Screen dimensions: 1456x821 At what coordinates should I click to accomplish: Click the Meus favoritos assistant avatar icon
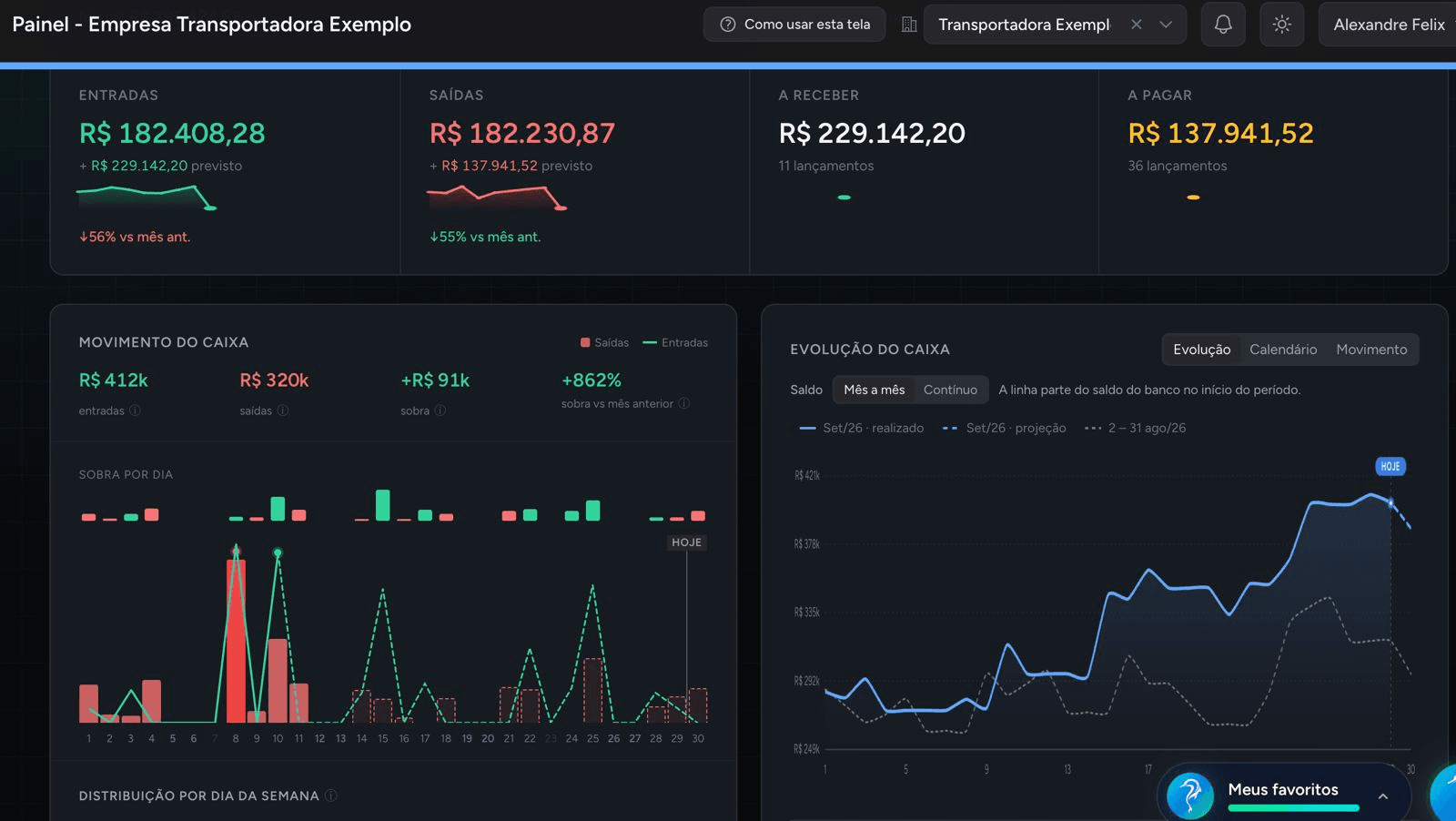pos(1190,795)
